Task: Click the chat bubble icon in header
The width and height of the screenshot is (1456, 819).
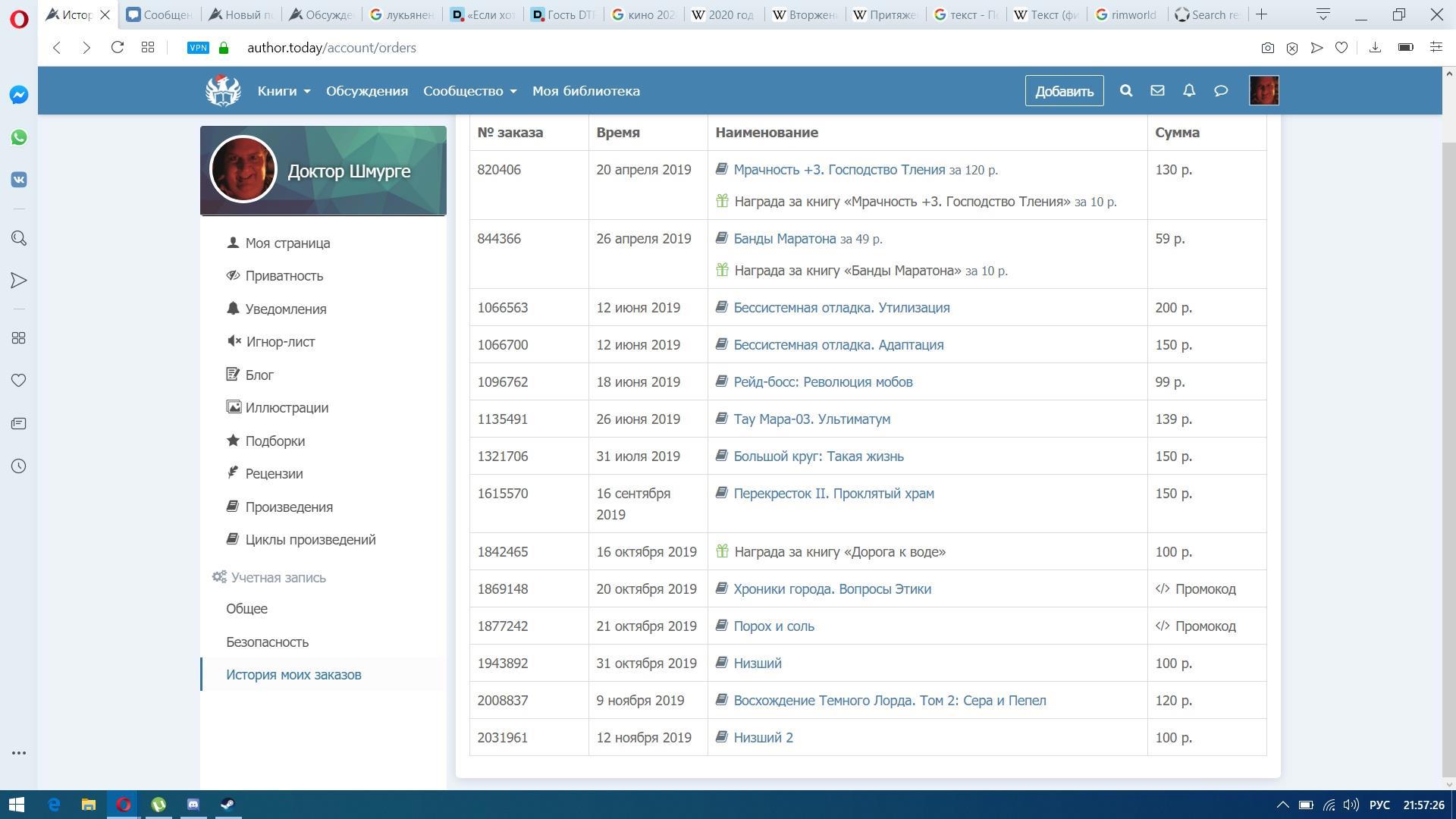Action: [1221, 91]
